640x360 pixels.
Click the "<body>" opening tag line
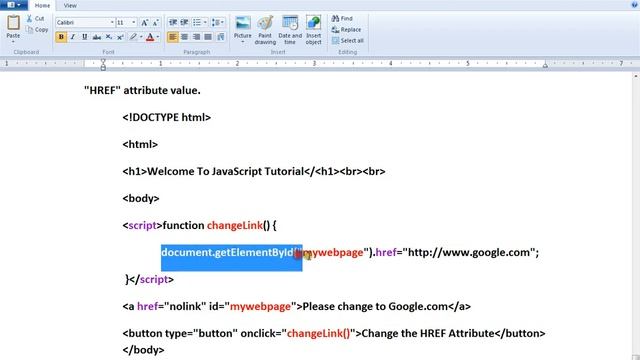click(x=141, y=199)
